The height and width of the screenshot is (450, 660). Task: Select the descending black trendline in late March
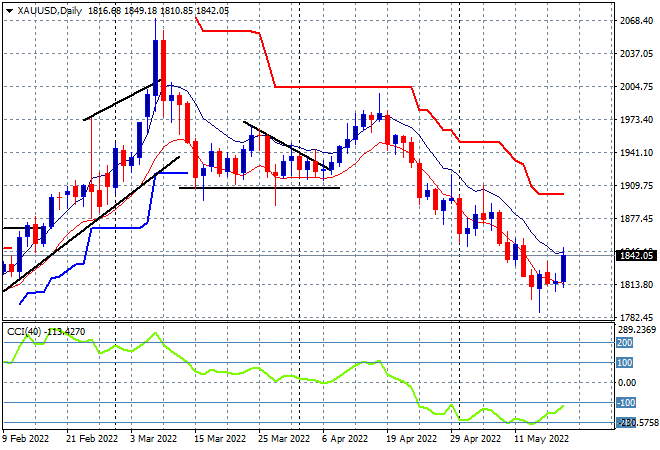[x=287, y=146]
